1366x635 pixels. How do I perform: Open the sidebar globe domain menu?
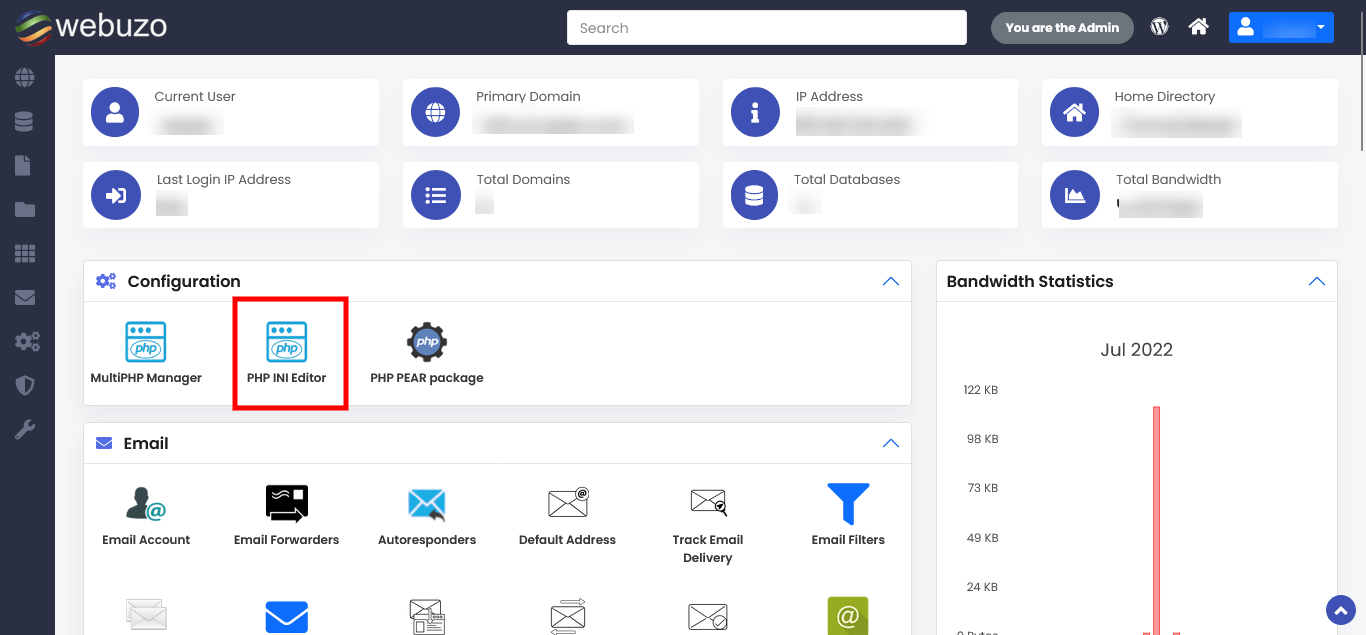pos(25,77)
